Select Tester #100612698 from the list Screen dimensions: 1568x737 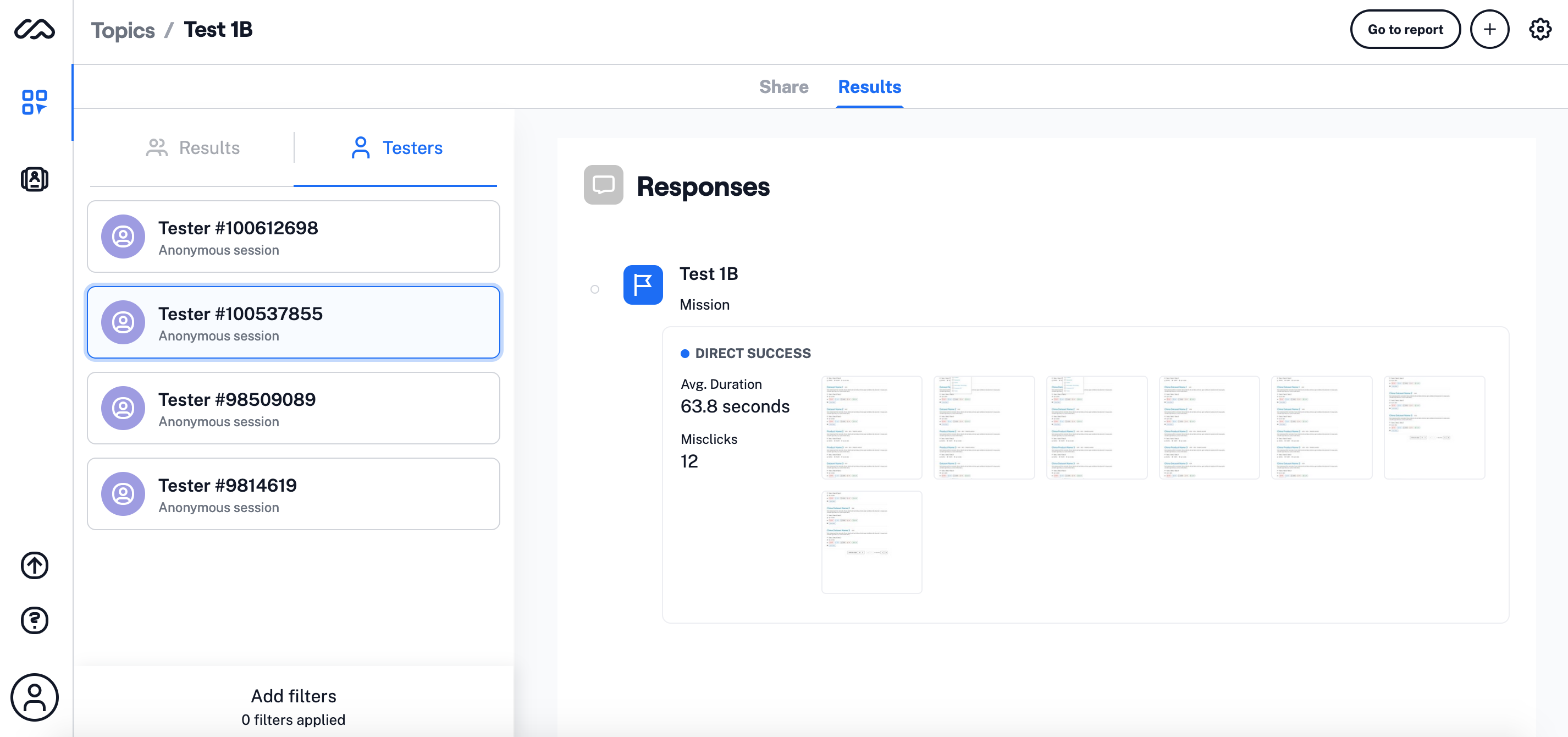click(x=294, y=237)
